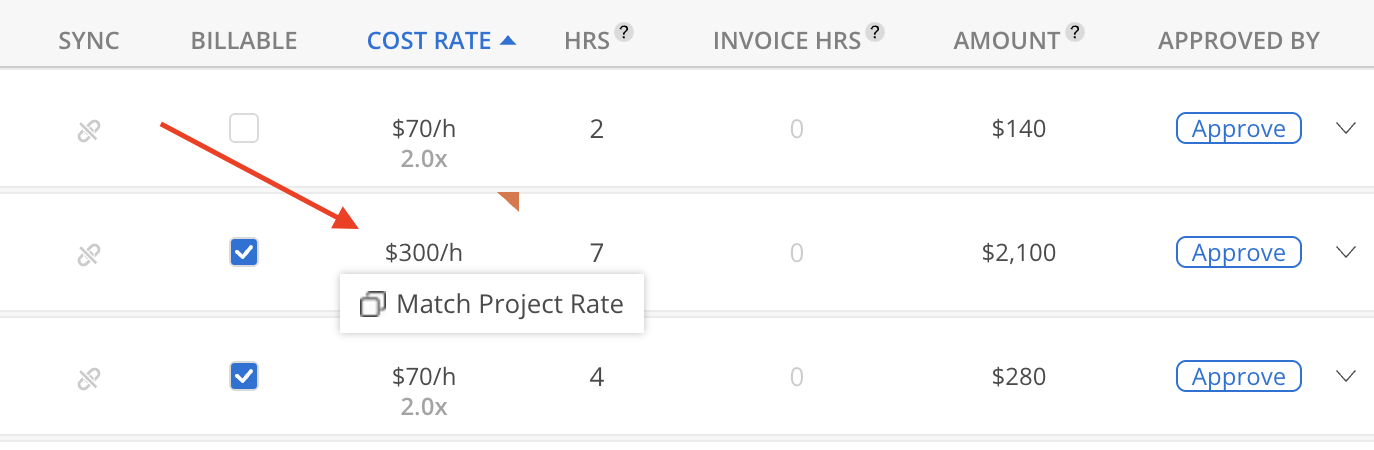Approve the $140 time entry
This screenshot has height=450, width=1374.
pyautogui.click(x=1238, y=128)
